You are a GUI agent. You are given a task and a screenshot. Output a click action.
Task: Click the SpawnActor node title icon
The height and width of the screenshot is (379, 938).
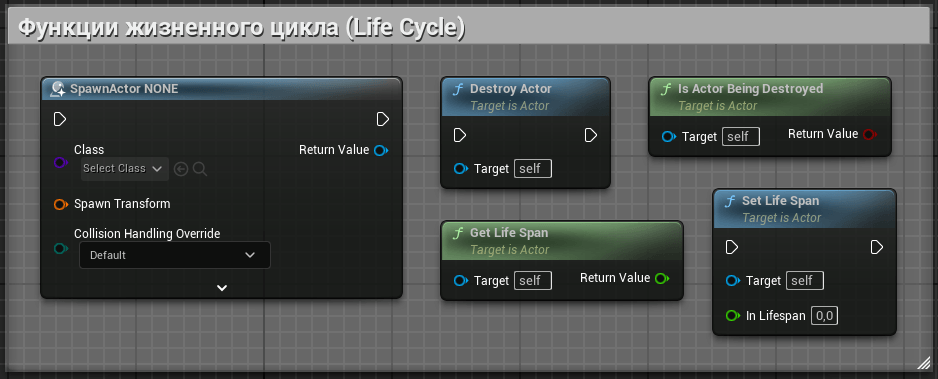[x=58, y=89]
